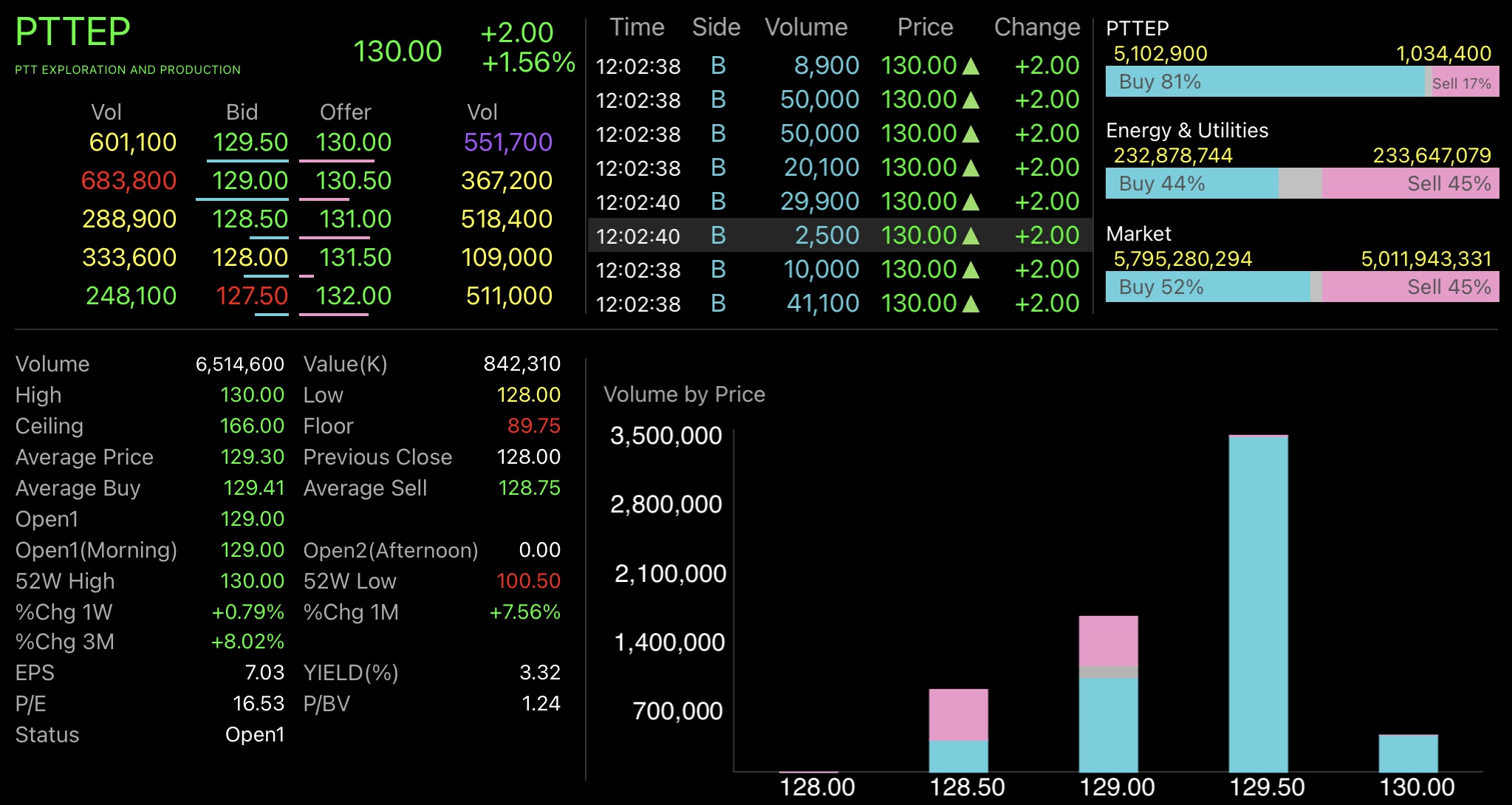Image resolution: width=1512 pixels, height=805 pixels.
Task: Click Energy & Utilities Sell 45% bar
Action: tap(1410, 183)
